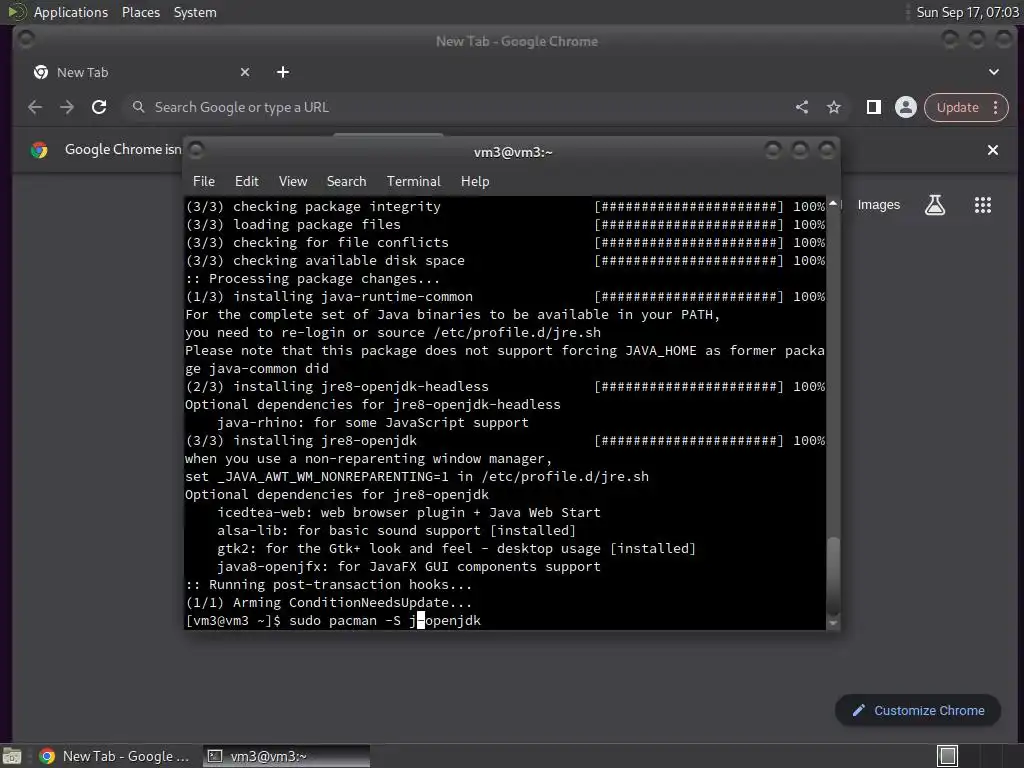
Task: Switch to vm3@vm3:~ taskbar item
Action: (x=286, y=756)
